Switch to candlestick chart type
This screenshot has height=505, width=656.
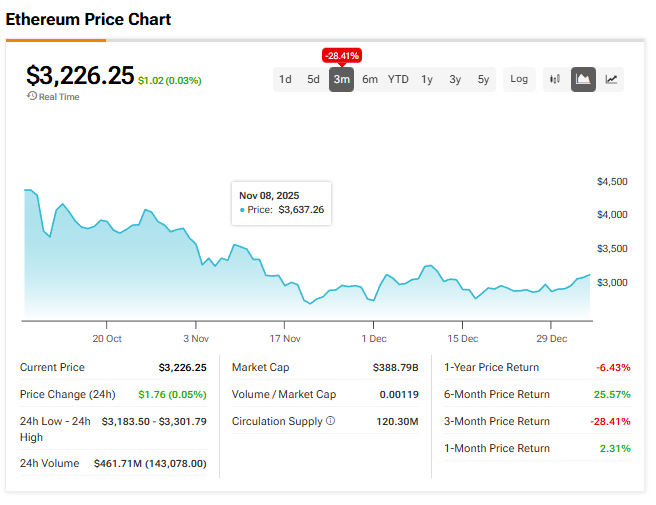(555, 79)
